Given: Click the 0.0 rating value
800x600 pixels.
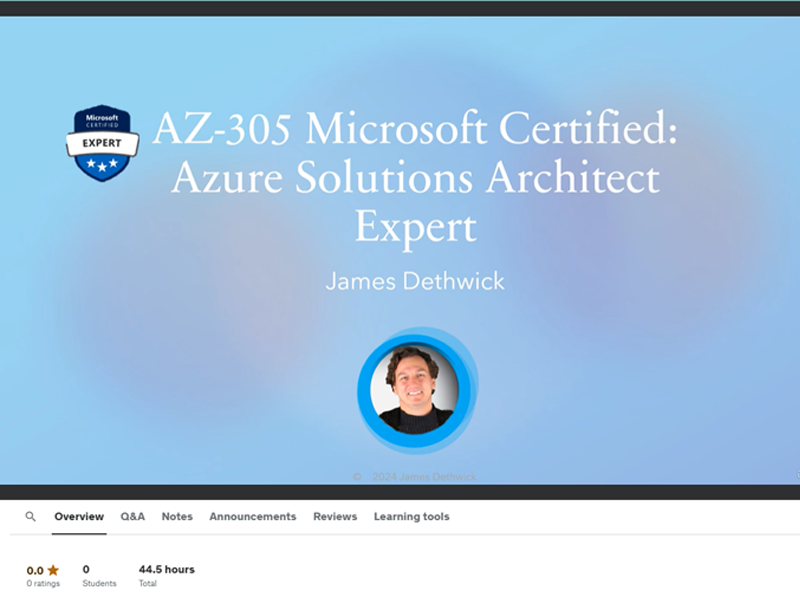Looking at the screenshot, I should [35, 570].
